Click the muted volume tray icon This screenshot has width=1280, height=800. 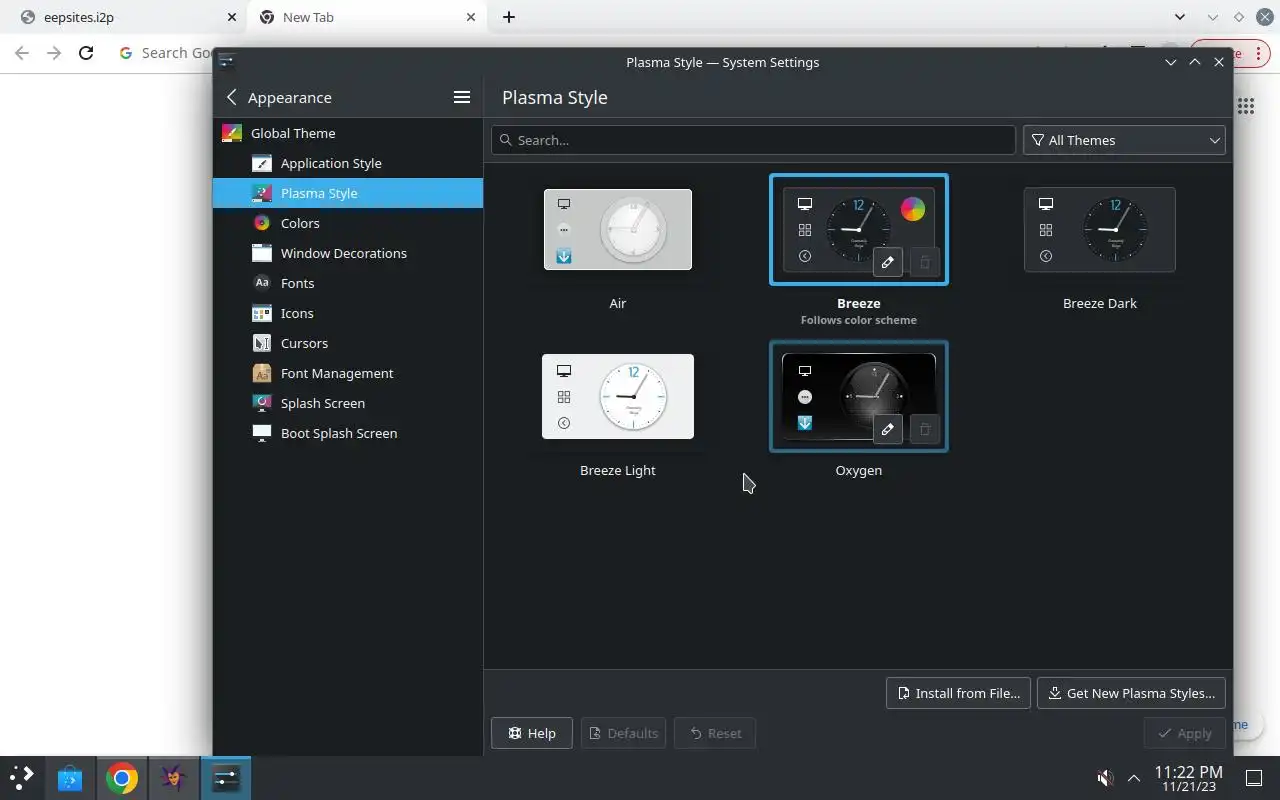pyautogui.click(x=1105, y=778)
